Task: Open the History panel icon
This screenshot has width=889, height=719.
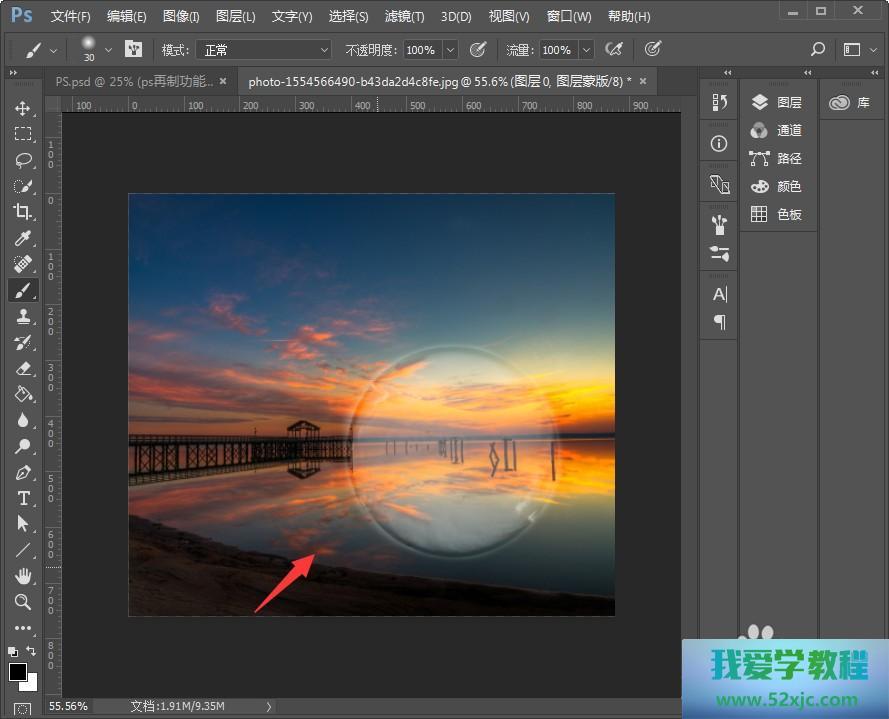Action: pos(718,102)
